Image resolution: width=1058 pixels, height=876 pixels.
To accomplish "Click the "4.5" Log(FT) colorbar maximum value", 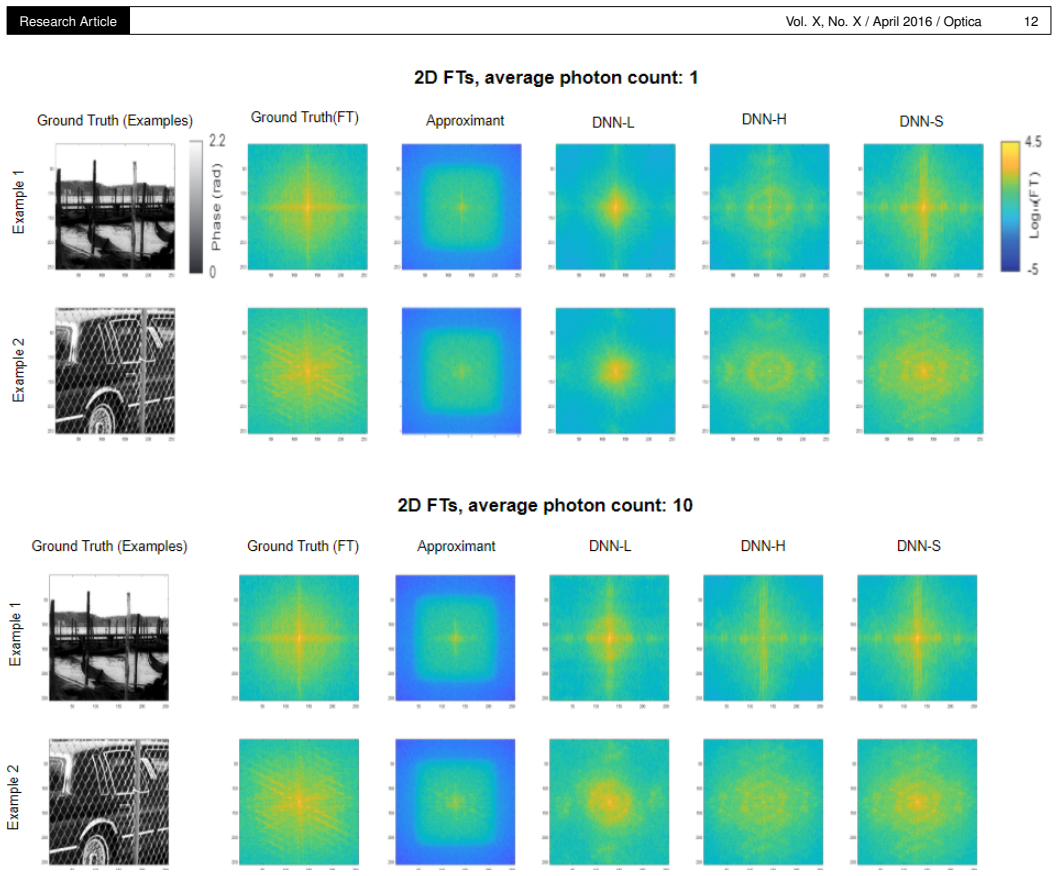I will (1032, 142).
